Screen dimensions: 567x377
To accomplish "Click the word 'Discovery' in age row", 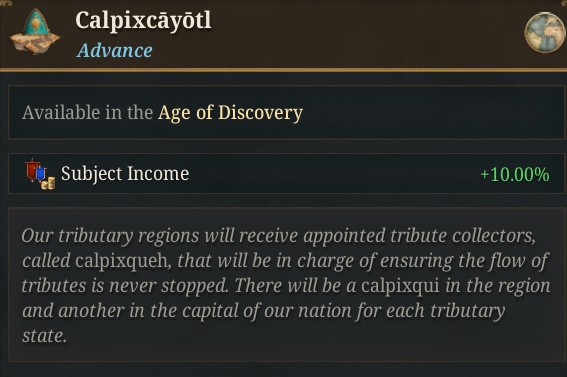I will (x=260, y=113).
